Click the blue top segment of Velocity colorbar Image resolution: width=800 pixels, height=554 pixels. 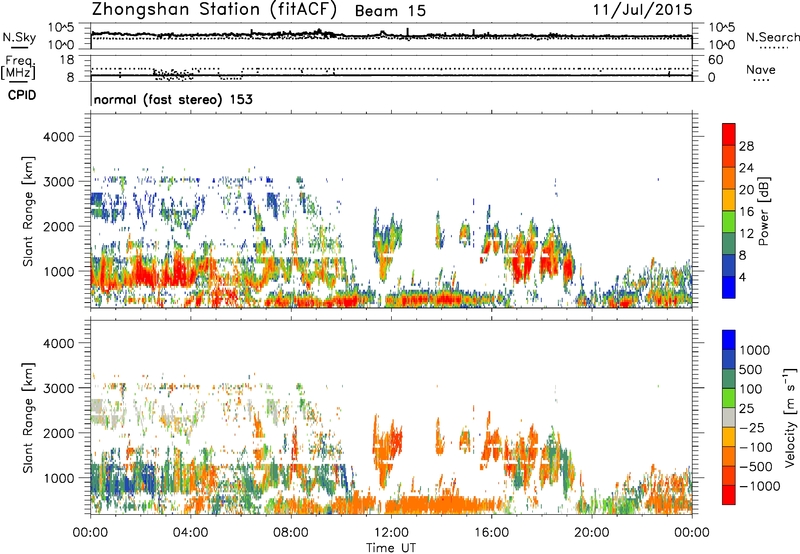(729, 340)
